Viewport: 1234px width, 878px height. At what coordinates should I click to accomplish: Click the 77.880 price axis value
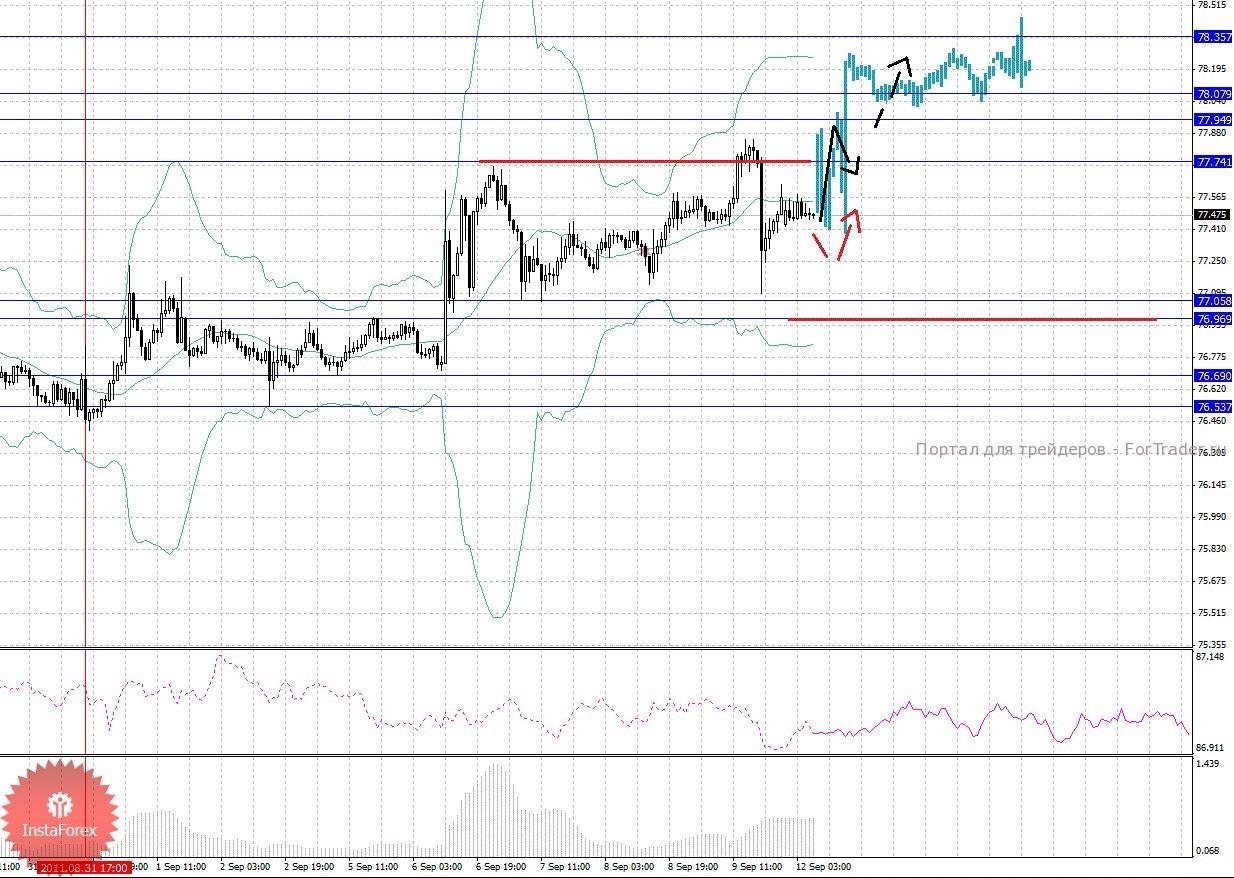click(x=1211, y=133)
